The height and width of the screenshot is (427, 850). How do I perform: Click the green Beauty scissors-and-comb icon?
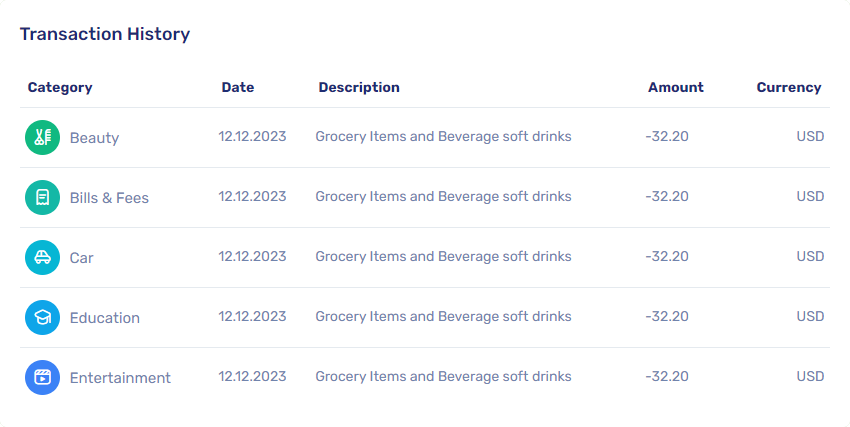[42, 137]
